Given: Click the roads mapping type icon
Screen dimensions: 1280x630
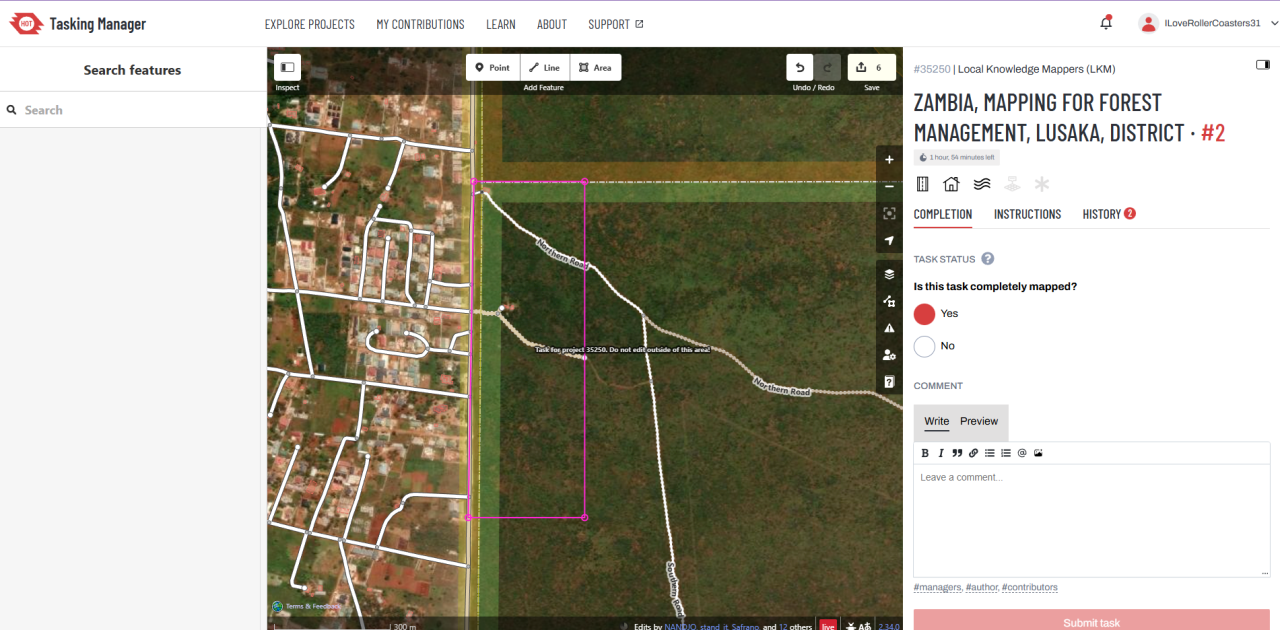Looking at the screenshot, I should pyautogui.click(x=923, y=184).
